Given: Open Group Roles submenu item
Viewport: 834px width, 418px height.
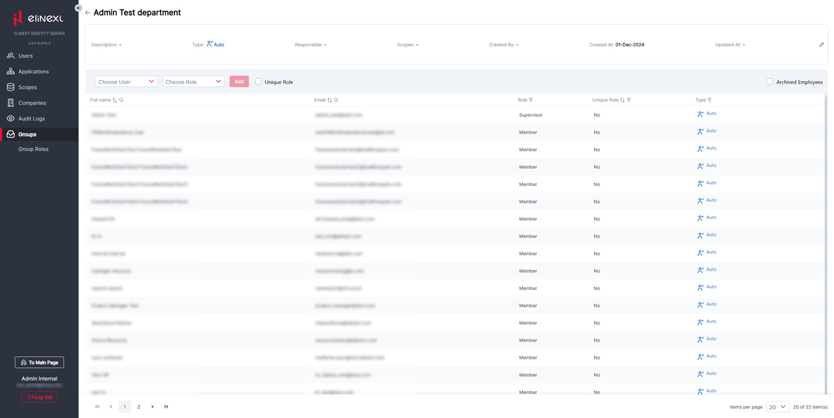Looking at the screenshot, I should [33, 149].
